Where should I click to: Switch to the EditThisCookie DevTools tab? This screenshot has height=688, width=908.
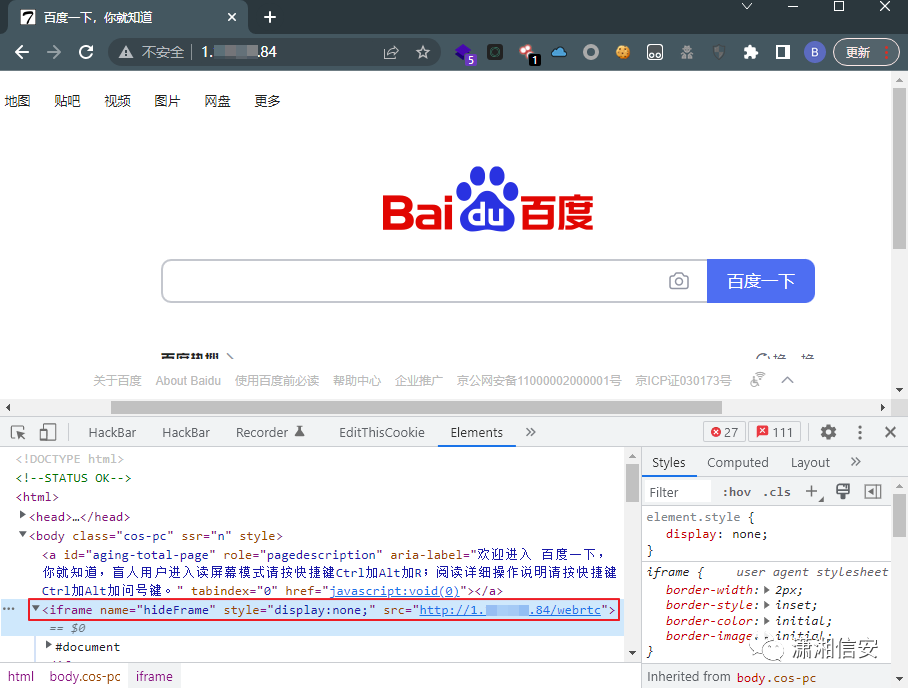point(382,433)
